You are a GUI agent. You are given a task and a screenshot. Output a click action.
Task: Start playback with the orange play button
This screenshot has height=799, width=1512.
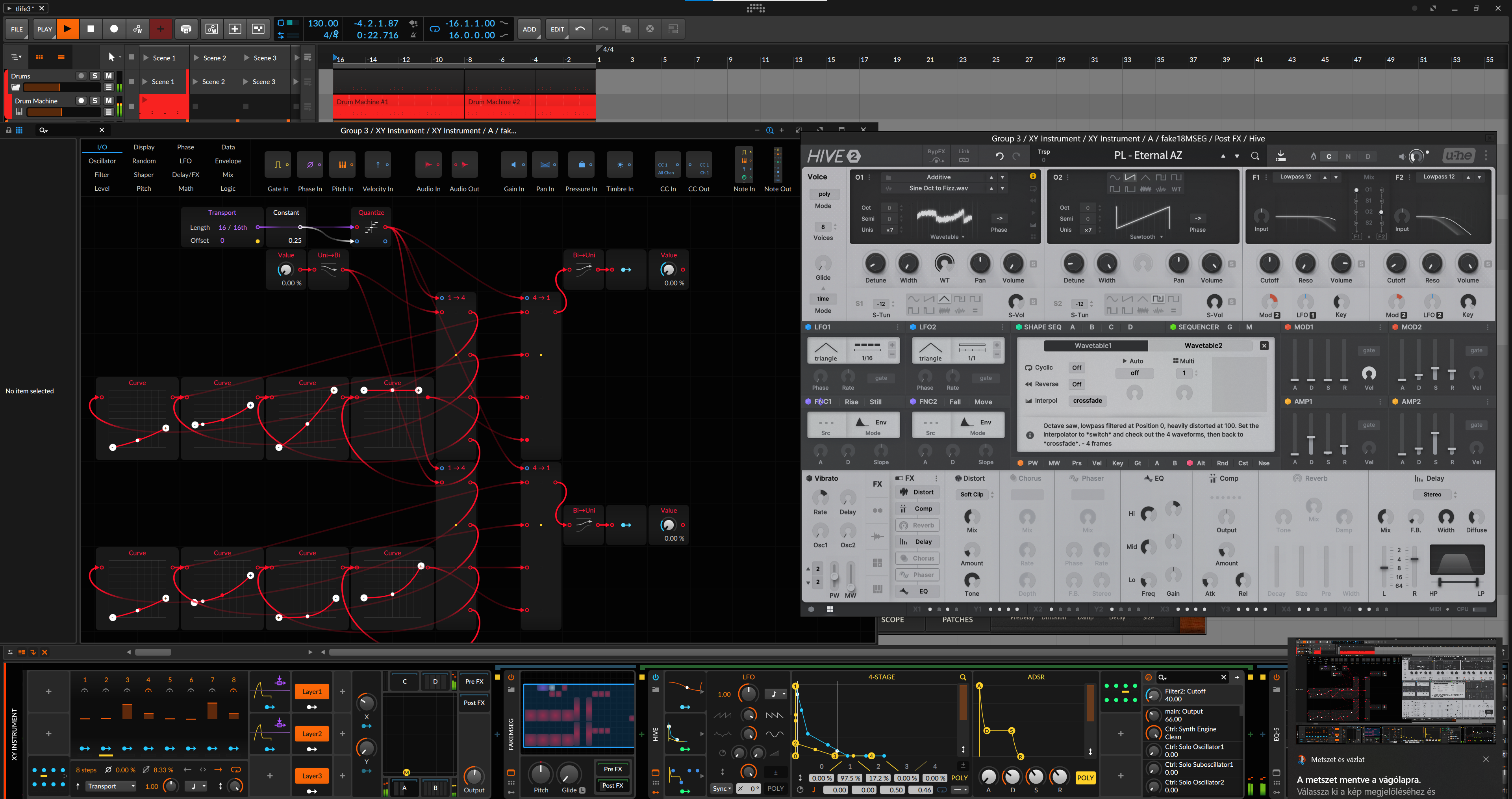click(67, 29)
